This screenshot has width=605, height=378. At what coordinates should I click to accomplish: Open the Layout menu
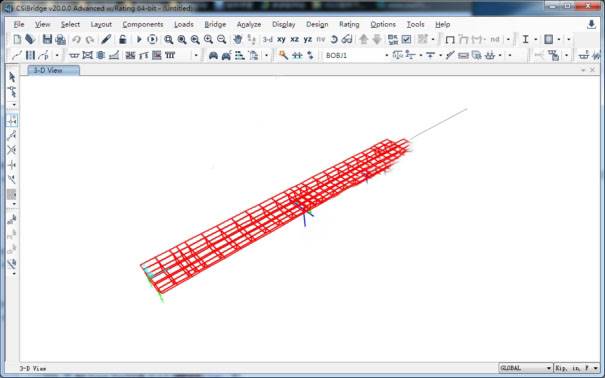point(101,24)
